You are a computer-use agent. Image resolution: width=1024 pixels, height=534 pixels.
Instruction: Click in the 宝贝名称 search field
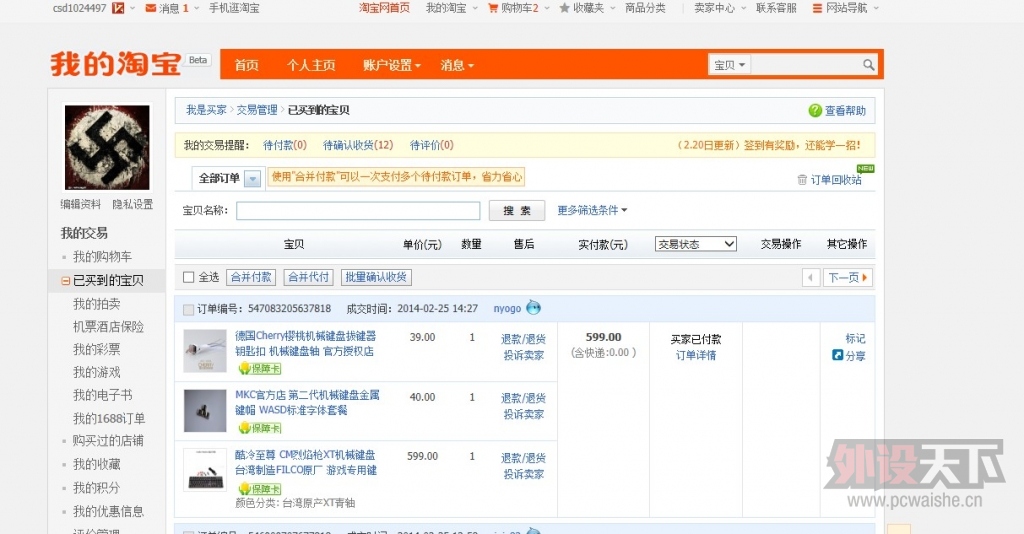coord(358,210)
